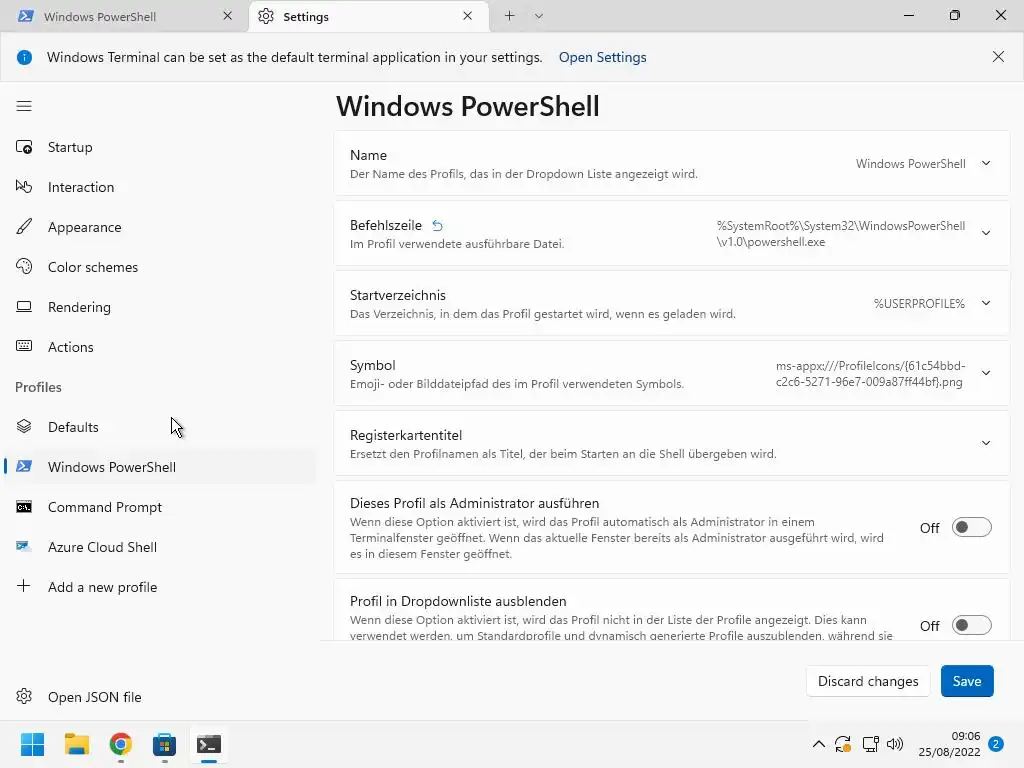This screenshot has width=1024, height=768.
Task: Click the Interaction pointer icon
Action: point(24,187)
